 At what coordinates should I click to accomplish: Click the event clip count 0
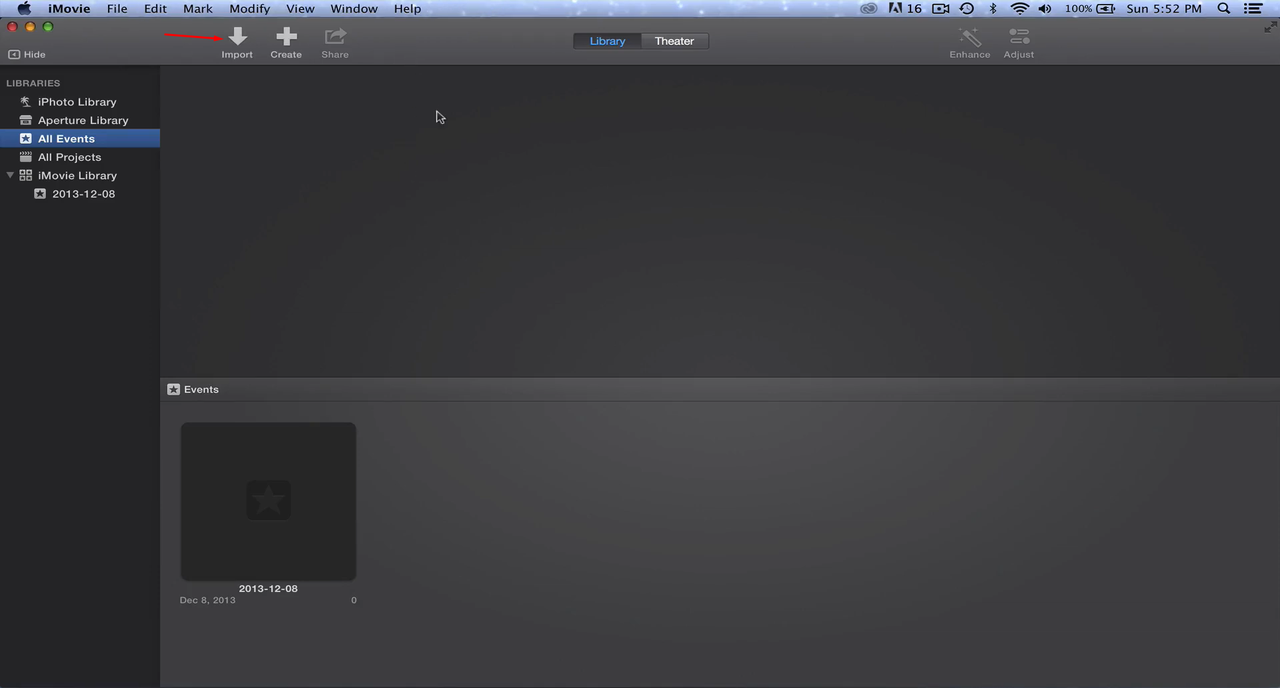(354, 600)
